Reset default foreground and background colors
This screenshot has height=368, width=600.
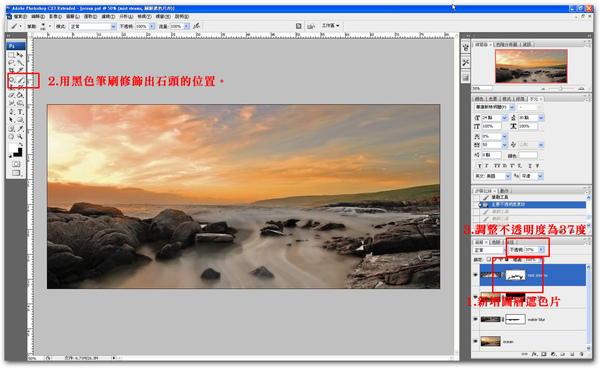[x=10, y=156]
